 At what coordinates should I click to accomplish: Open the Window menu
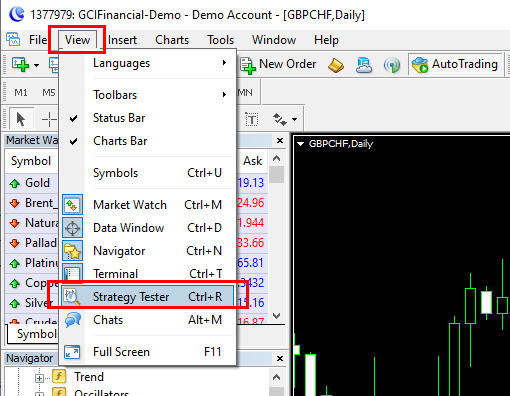point(274,40)
